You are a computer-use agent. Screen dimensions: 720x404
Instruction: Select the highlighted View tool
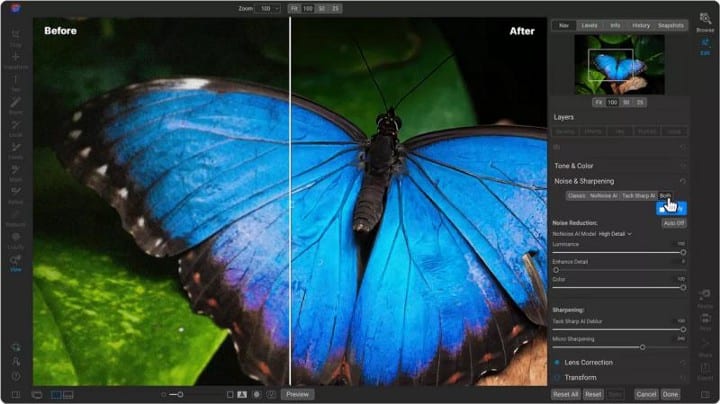[16, 263]
